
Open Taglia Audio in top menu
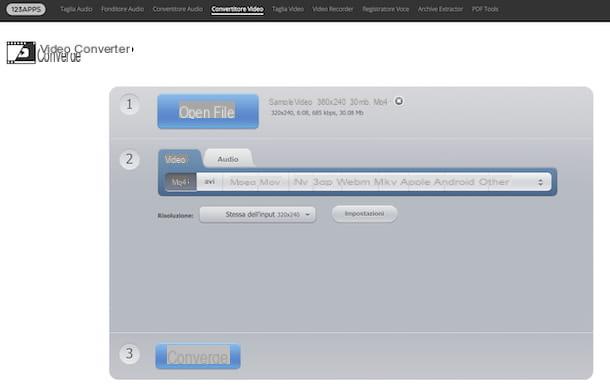click(76, 9)
